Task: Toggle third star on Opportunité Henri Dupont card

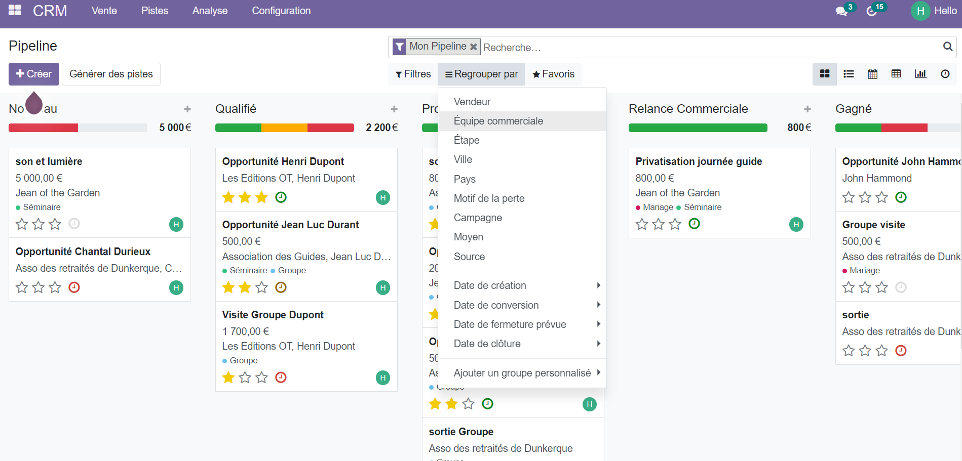Action: (262, 197)
